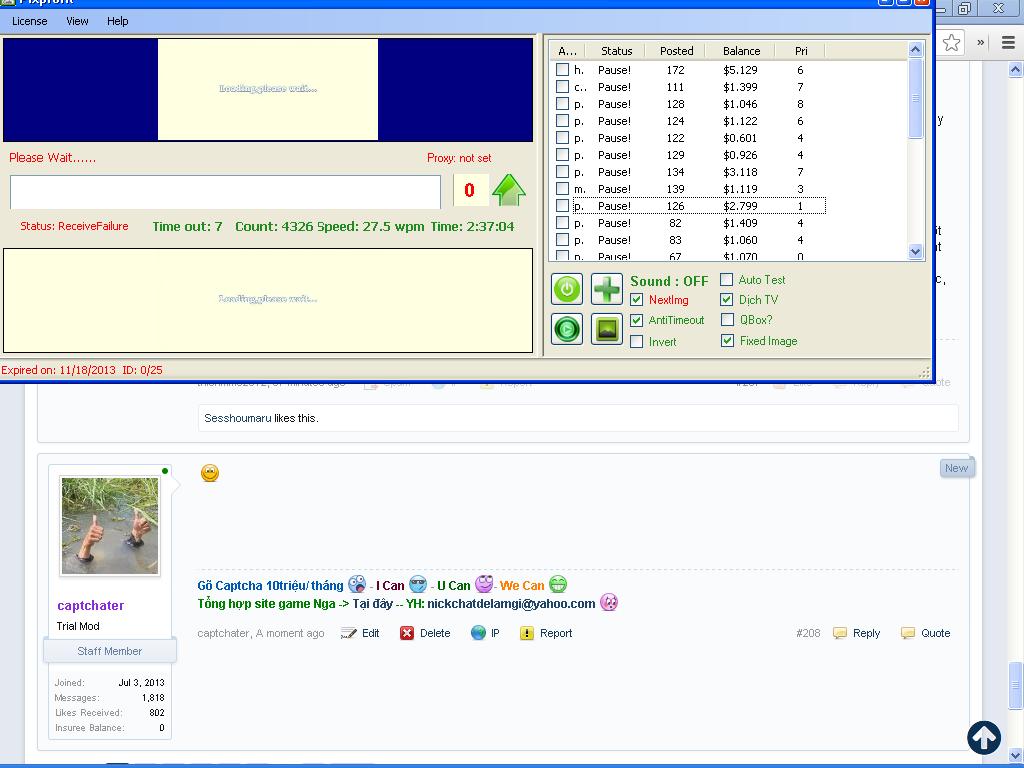Click the pencil Edit icon on the post
Viewport: 1024px width, 768px height.
[x=349, y=633]
